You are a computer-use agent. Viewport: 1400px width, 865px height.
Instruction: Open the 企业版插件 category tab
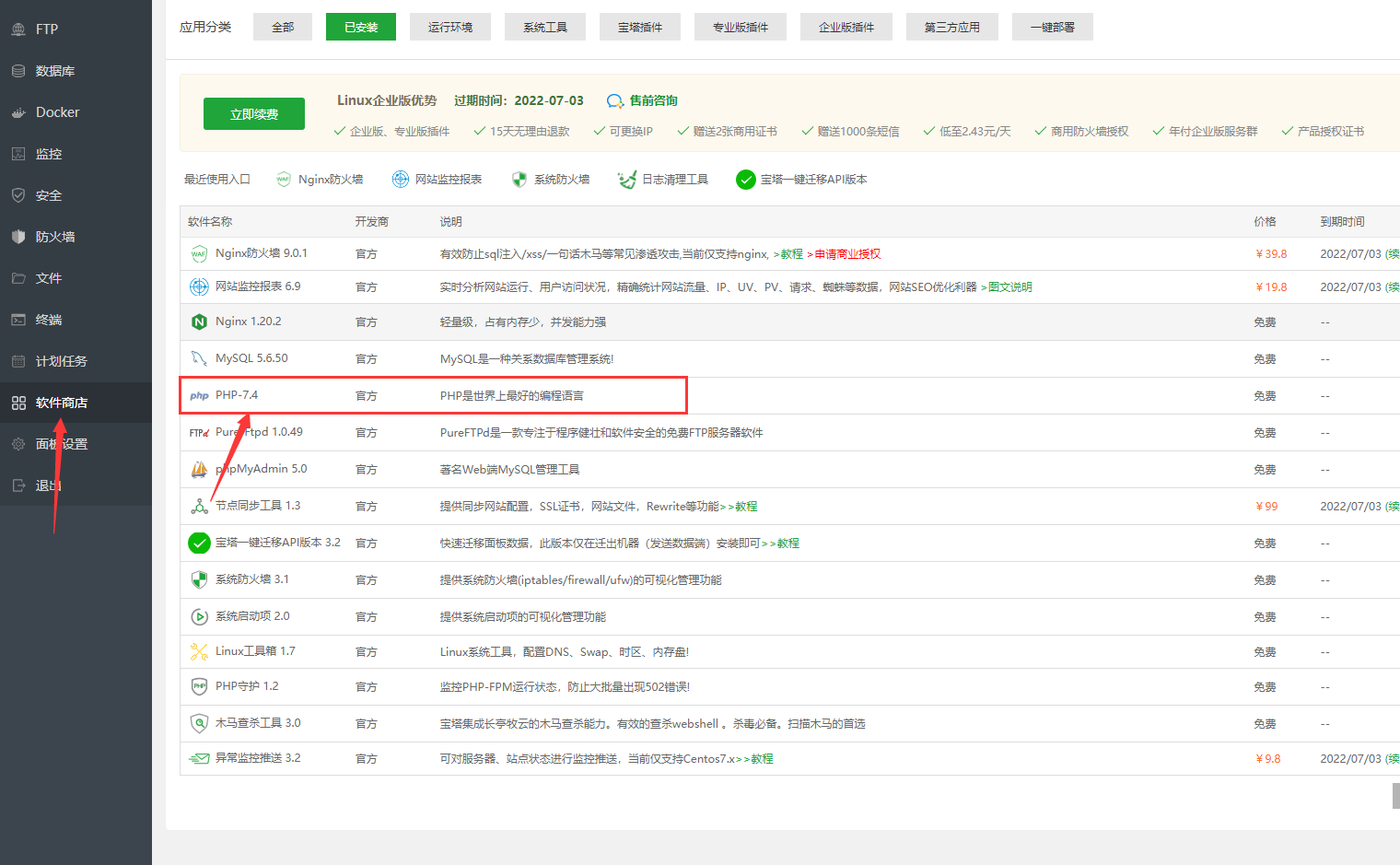pyautogui.click(x=846, y=28)
